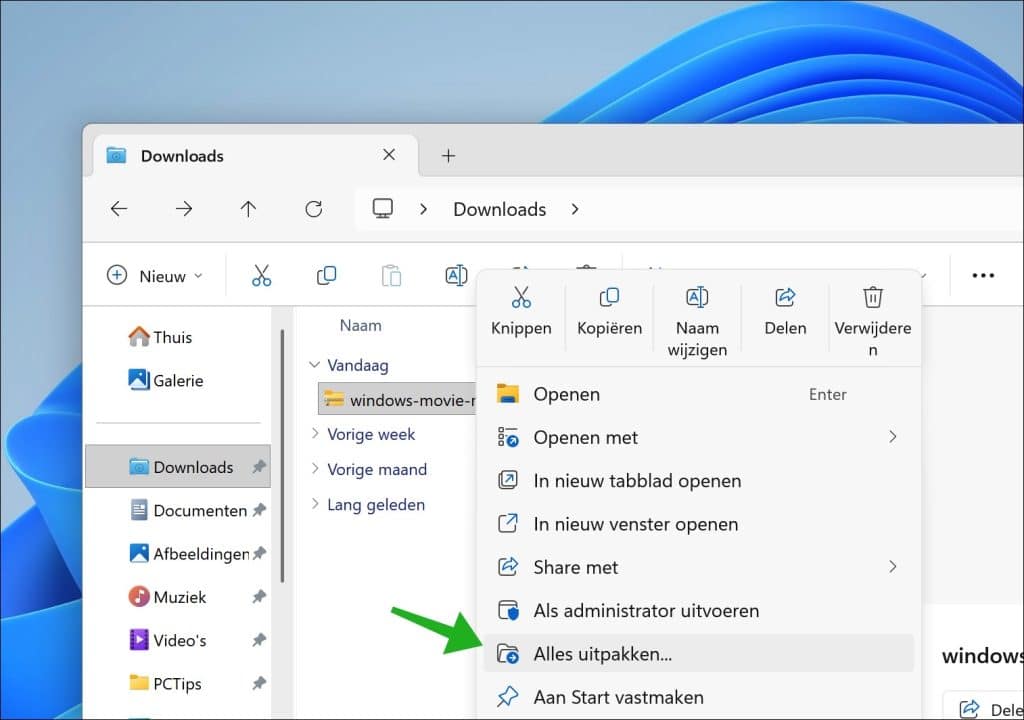This screenshot has height=720, width=1024.
Task: Open the Muziek folder in sidebar
Action: coord(179,597)
